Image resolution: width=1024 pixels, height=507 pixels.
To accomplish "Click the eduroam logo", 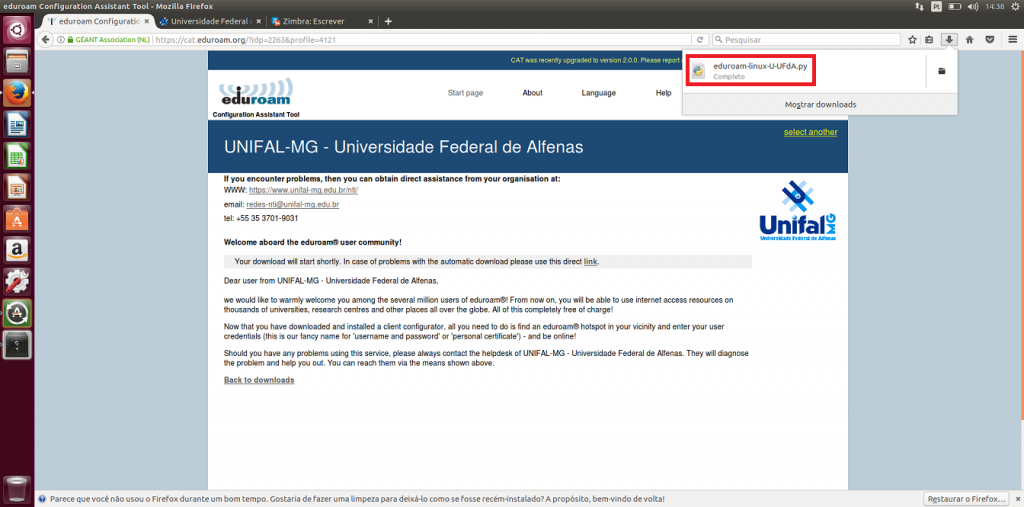I will click(x=256, y=92).
